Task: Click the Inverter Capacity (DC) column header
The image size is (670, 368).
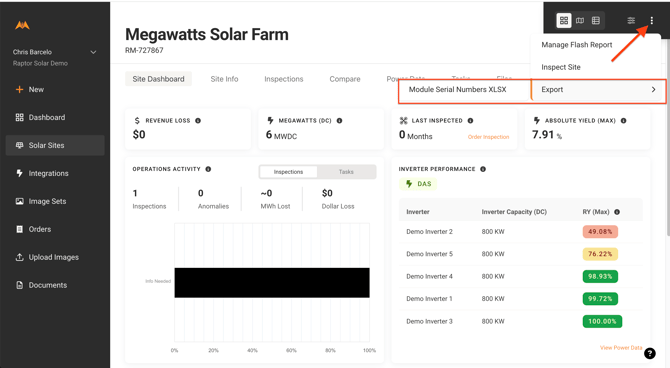Action: (514, 212)
